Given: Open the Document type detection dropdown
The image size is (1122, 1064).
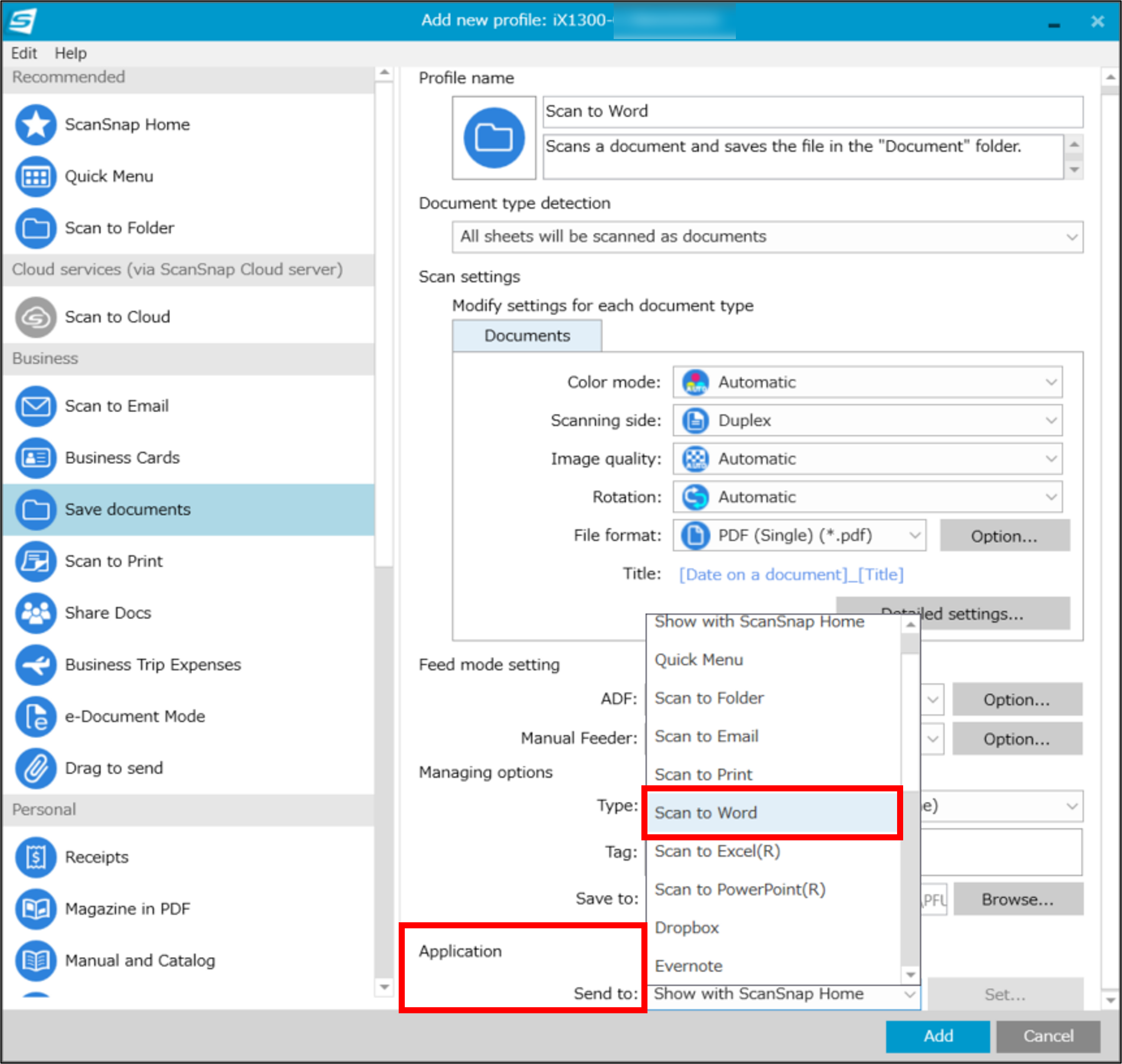Looking at the screenshot, I should coord(767,237).
